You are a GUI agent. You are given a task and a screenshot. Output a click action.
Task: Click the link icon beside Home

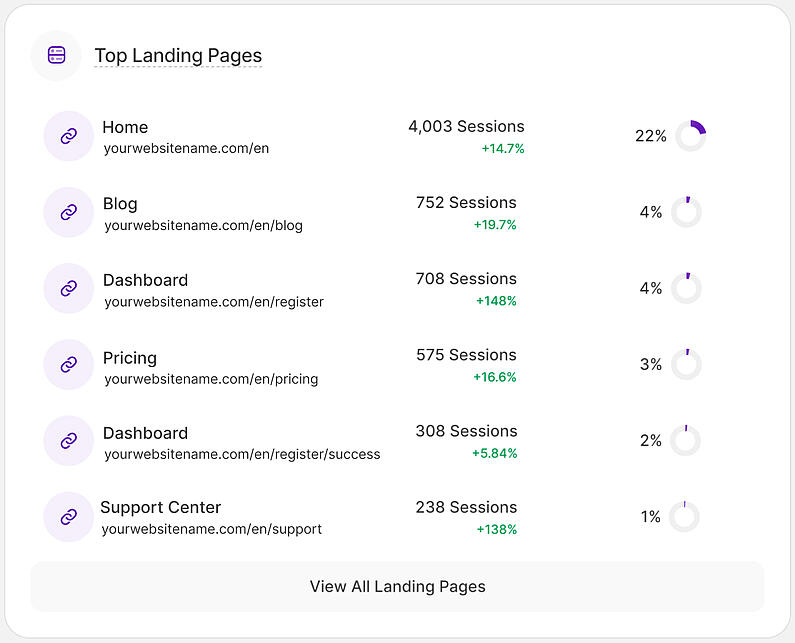click(69, 136)
